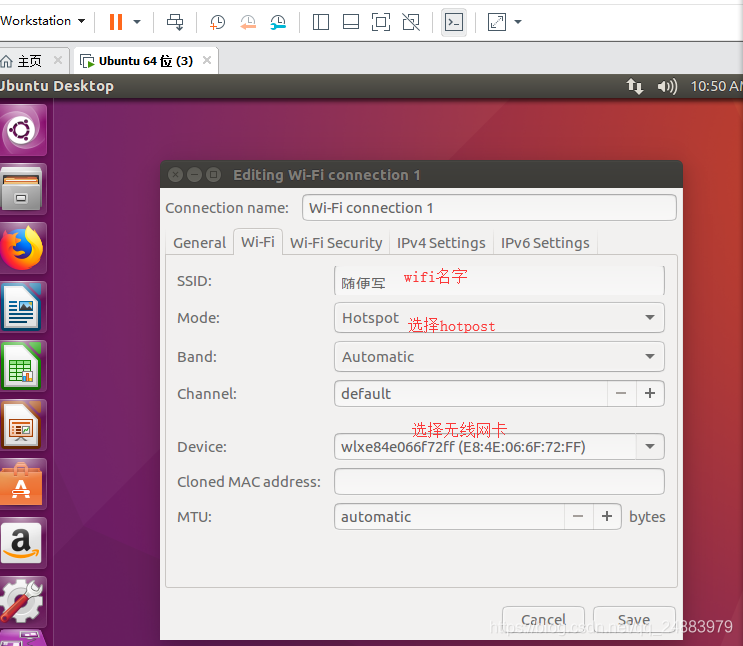The image size is (743, 646).
Task: Open the IPv4 Settings tab
Action: pos(441,243)
